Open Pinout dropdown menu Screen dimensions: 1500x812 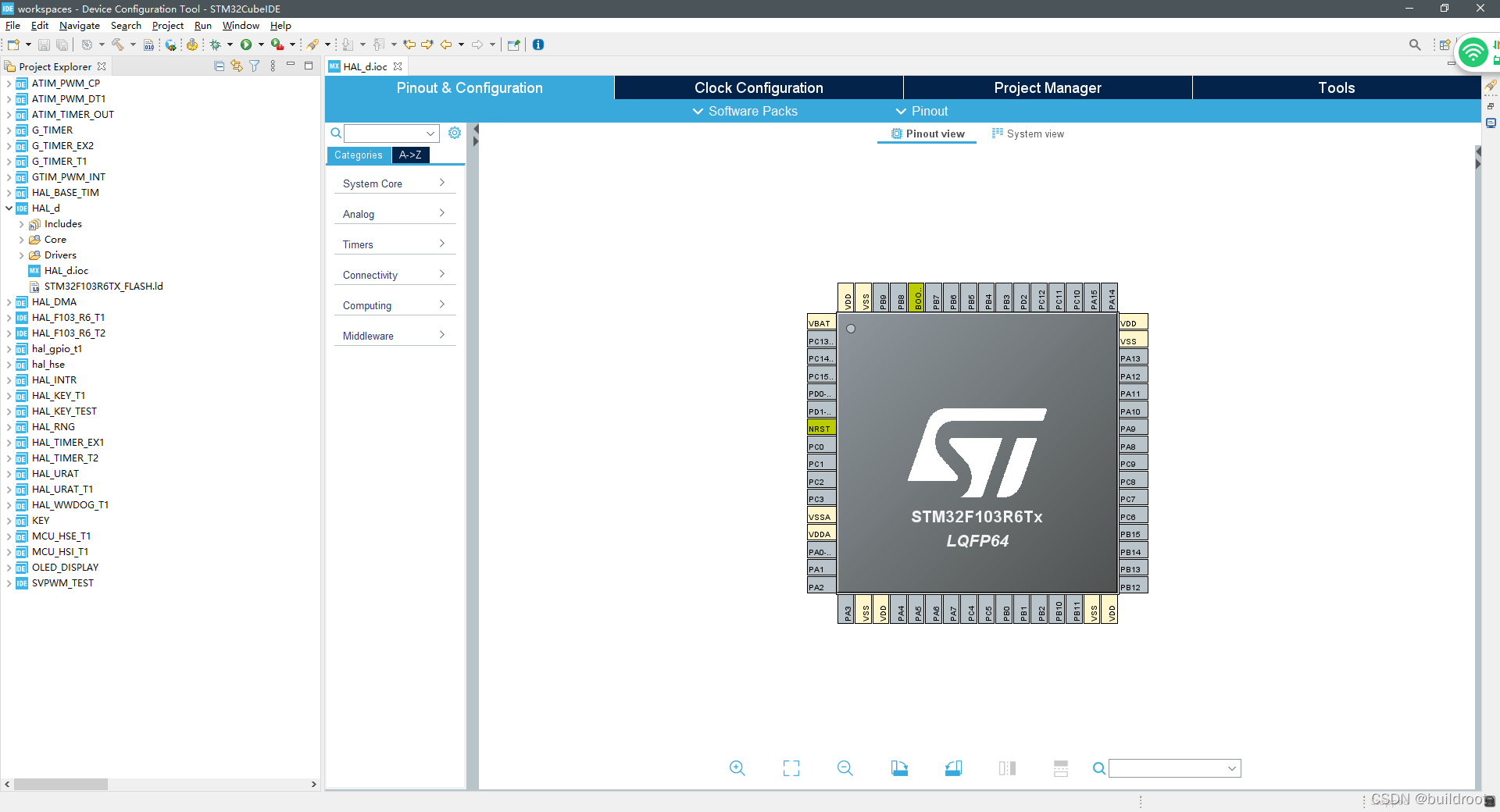click(922, 111)
